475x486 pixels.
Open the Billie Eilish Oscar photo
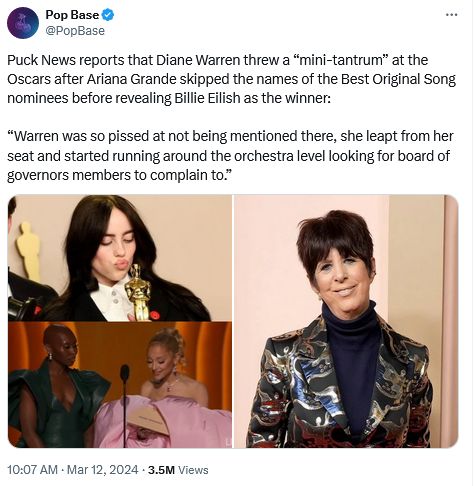point(120,258)
